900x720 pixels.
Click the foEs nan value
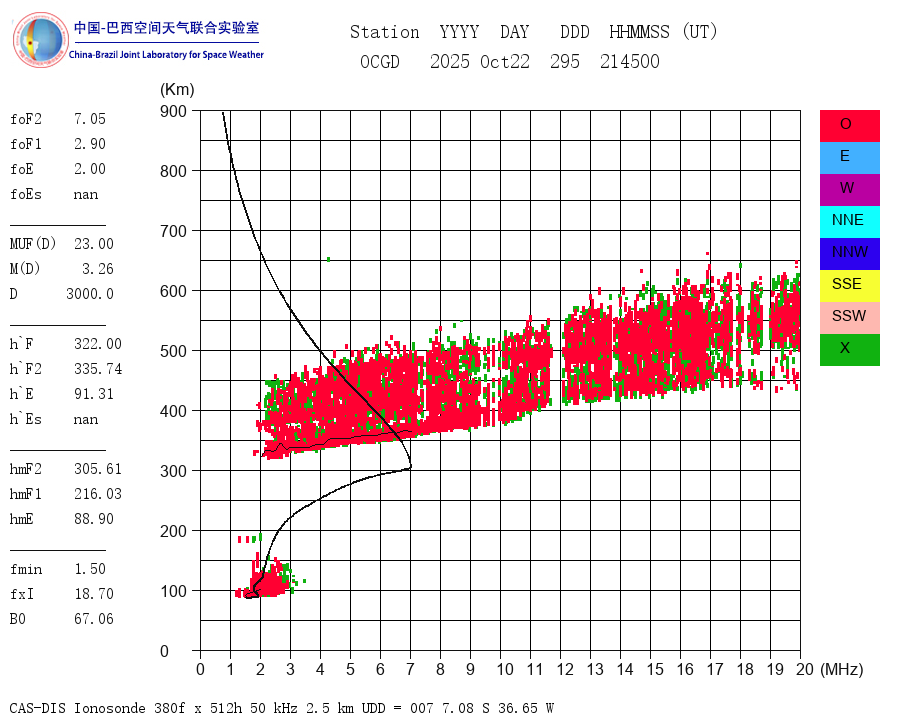pos(86,195)
